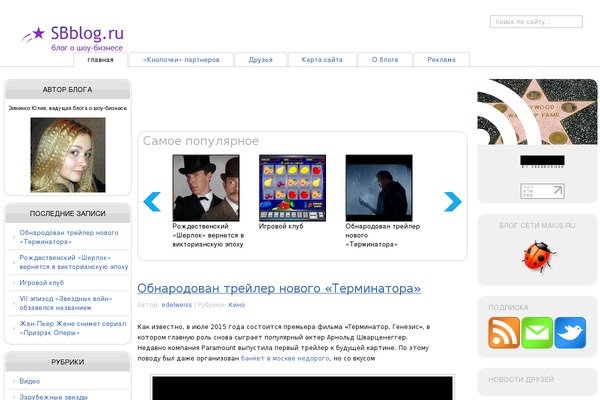The height and width of the screenshot is (400, 600).
Task: Show next popular posts with right arrow
Action: [453, 201]
